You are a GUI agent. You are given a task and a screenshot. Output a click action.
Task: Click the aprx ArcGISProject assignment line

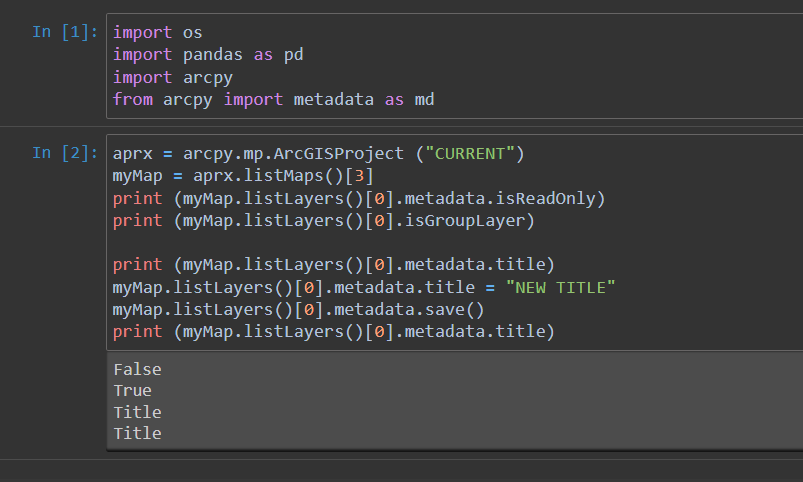click(x=319, y=154)
